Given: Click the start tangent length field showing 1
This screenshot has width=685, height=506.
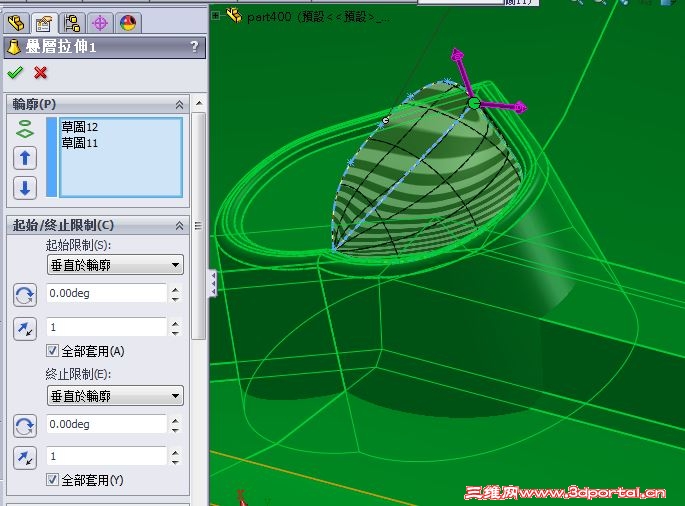Looking at the screenshot, I should click(107, 327).
